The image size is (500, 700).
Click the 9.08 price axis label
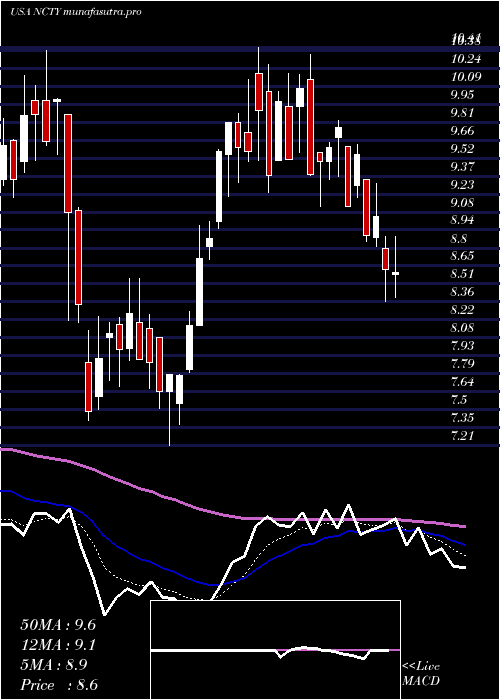(x=462, y=202)
